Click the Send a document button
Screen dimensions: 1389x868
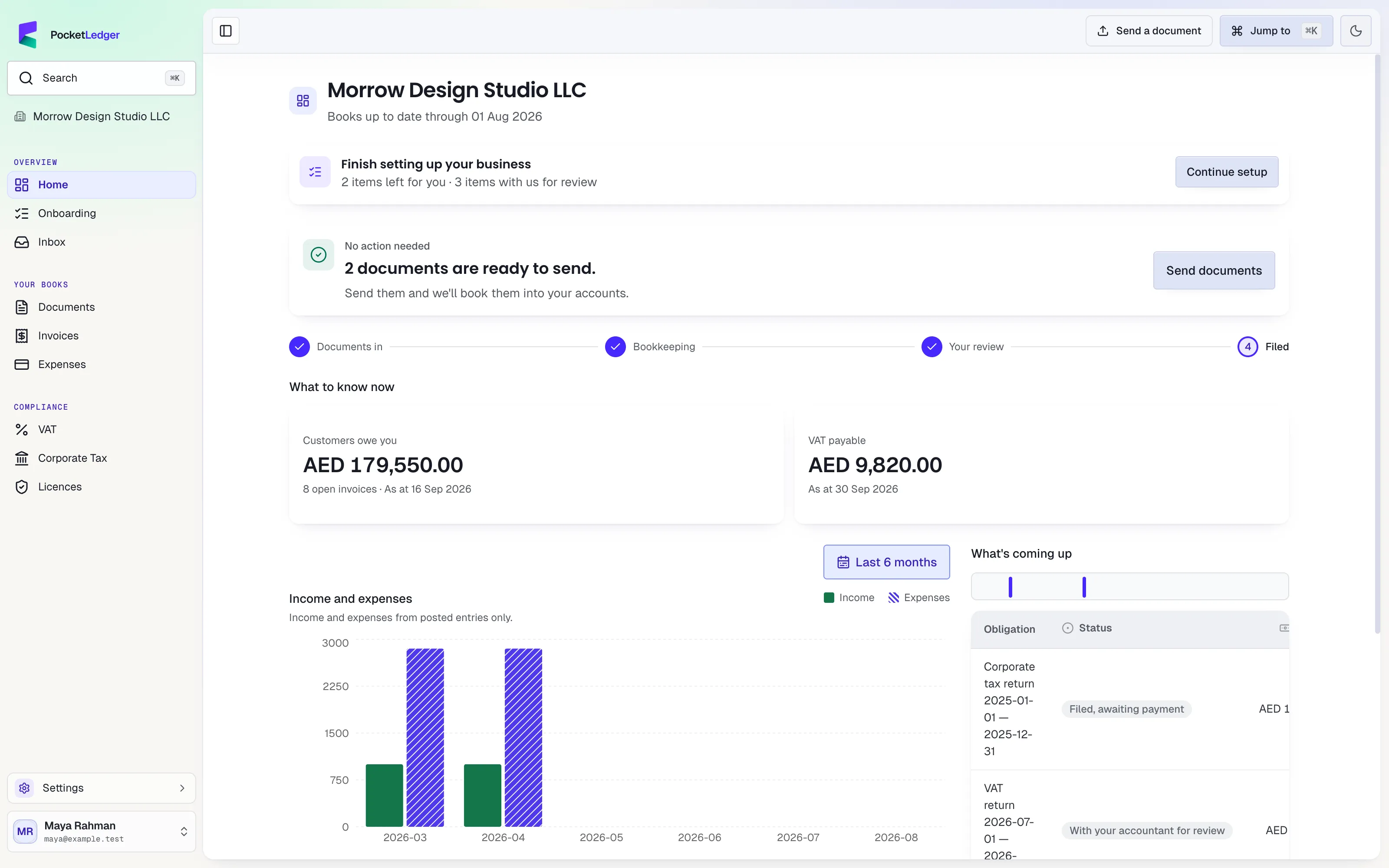coord(1149,31)
